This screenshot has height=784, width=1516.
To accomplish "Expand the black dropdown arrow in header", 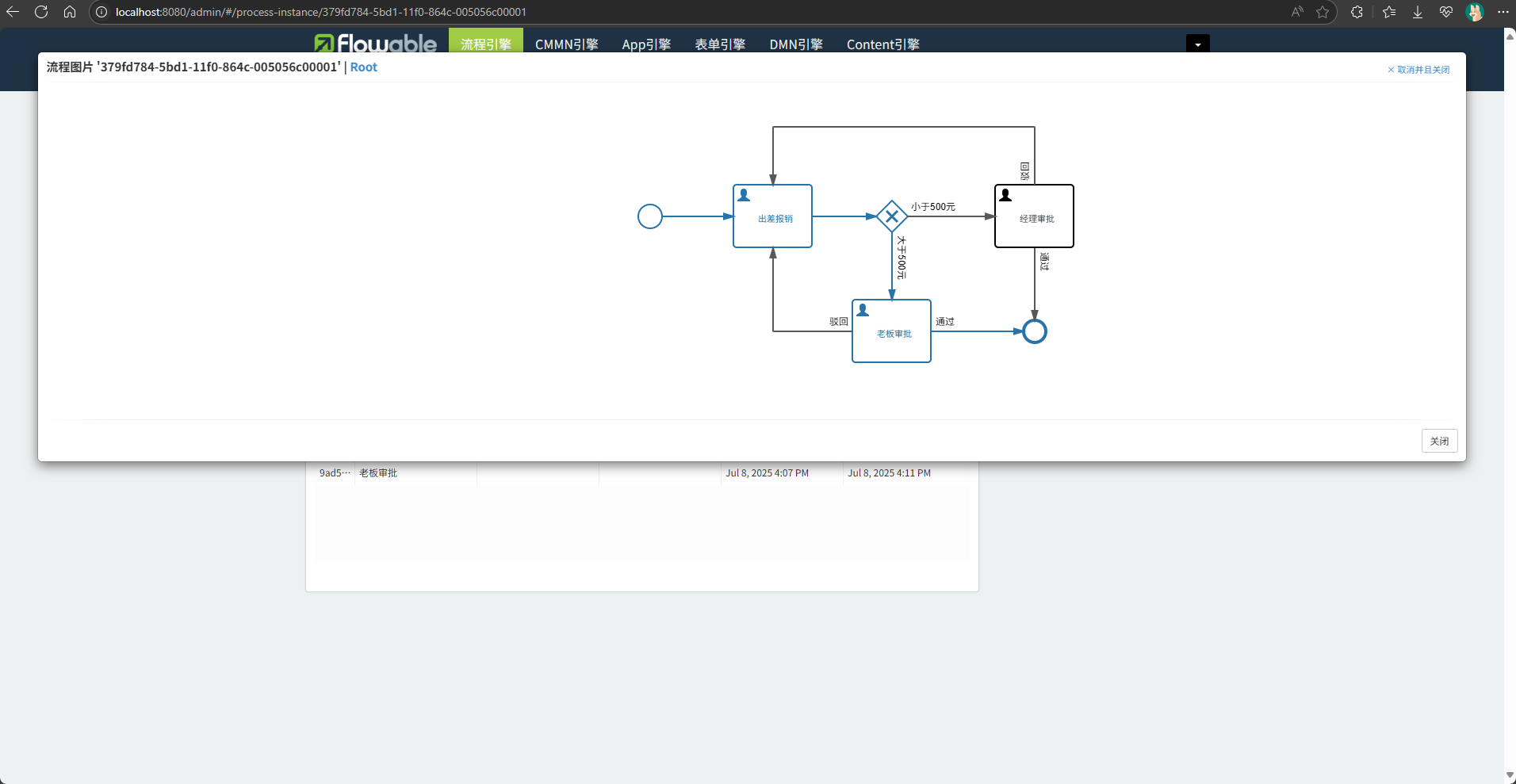I will tap(1197, 44).
